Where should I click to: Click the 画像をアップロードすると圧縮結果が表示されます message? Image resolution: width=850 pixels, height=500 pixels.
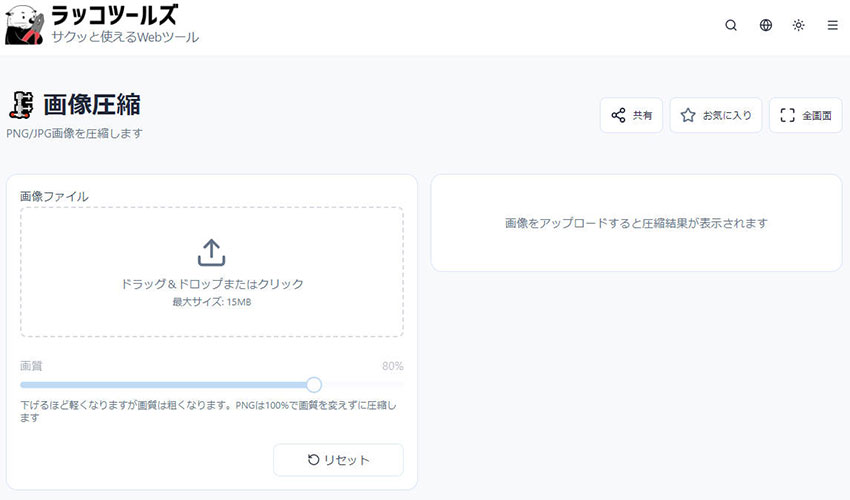pos(636,223)
